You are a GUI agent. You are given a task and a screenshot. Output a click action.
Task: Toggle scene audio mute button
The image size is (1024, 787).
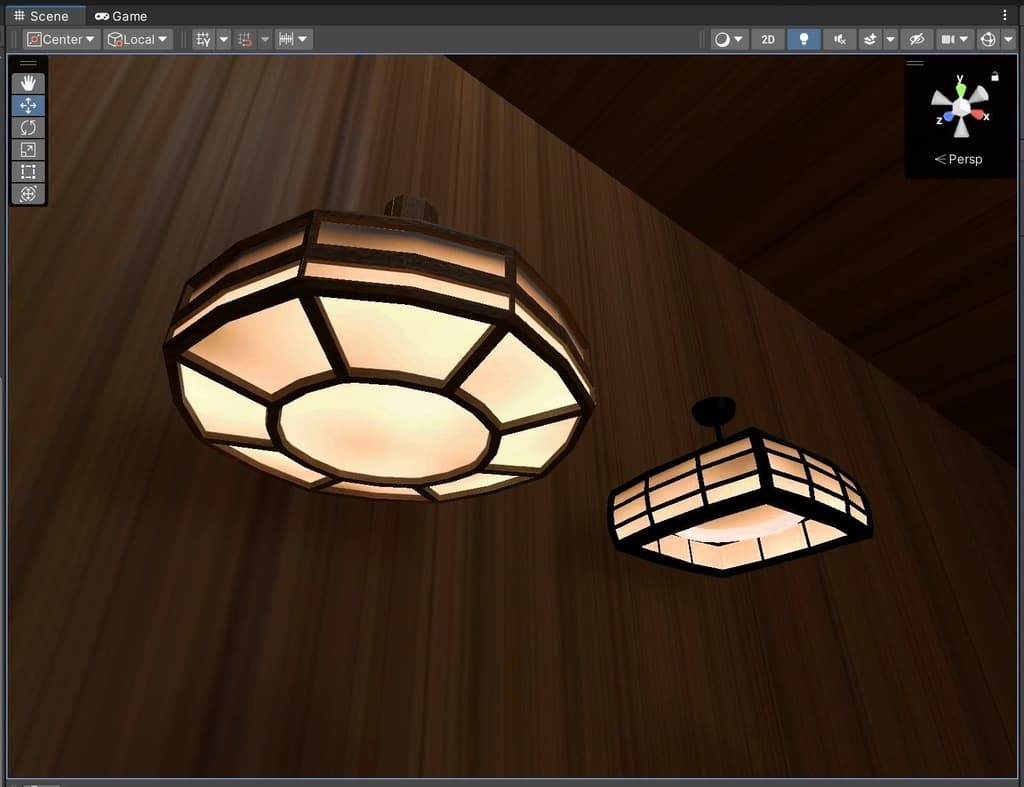840,39
